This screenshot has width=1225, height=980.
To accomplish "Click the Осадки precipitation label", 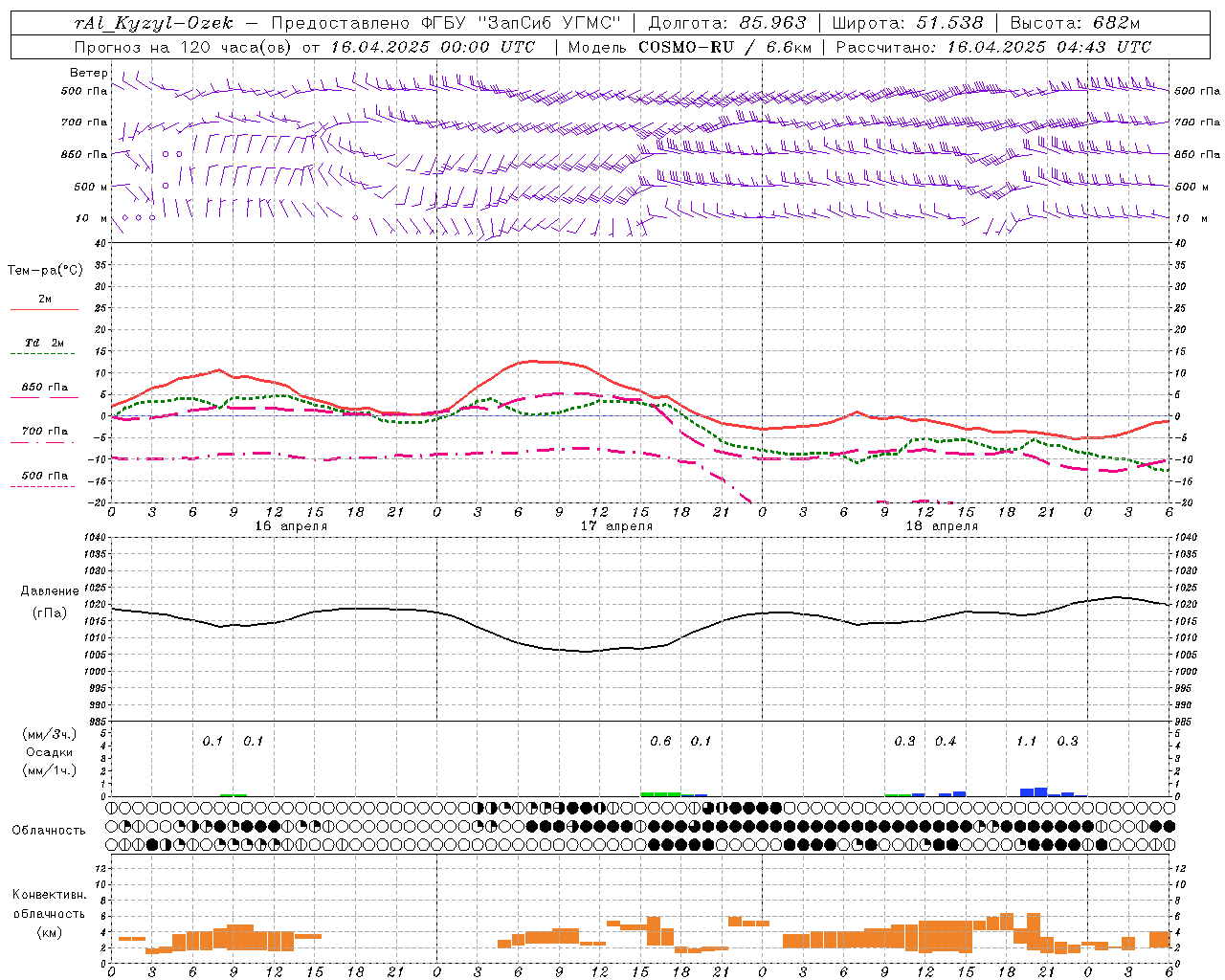I will (x=49, y=752).
